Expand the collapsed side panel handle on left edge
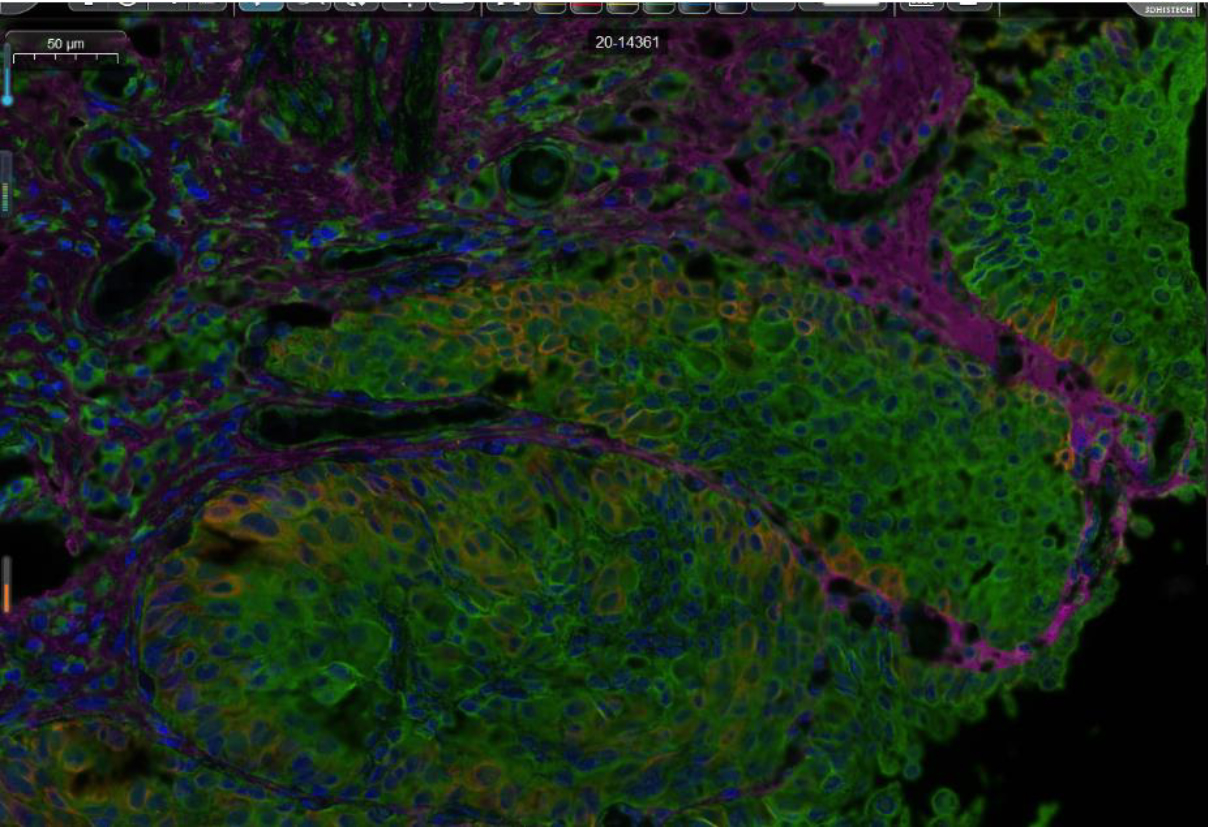 [5, 182]
